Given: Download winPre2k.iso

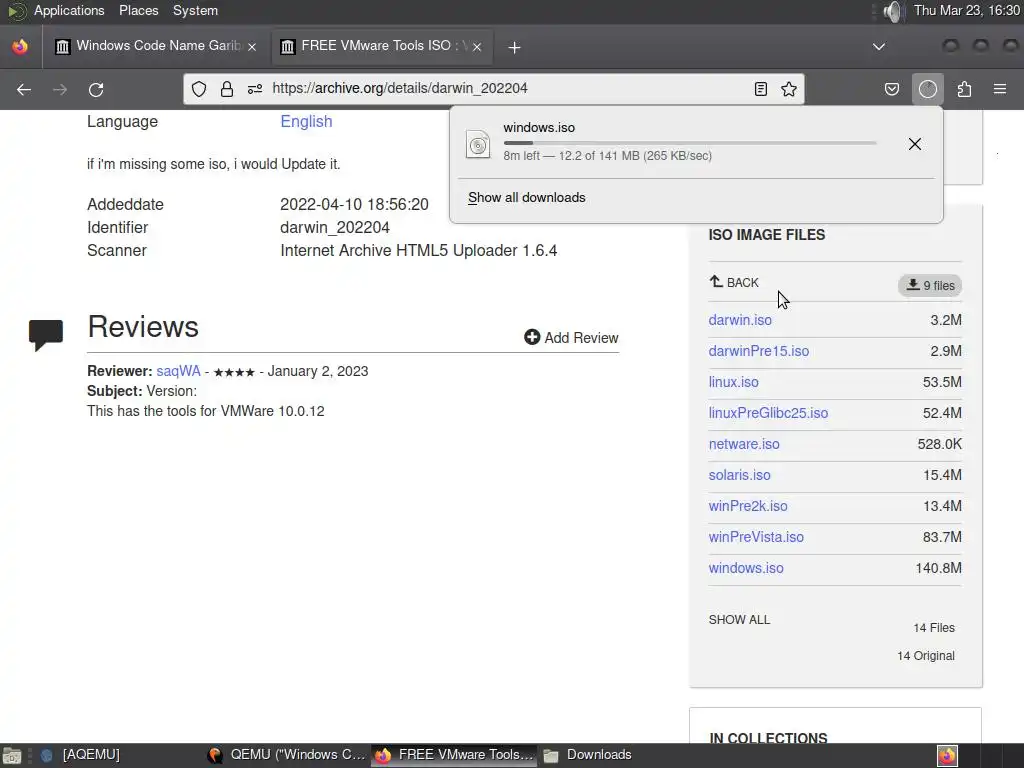Looking at the screenshot, I should pyautogui.click(x=748, y=506).
